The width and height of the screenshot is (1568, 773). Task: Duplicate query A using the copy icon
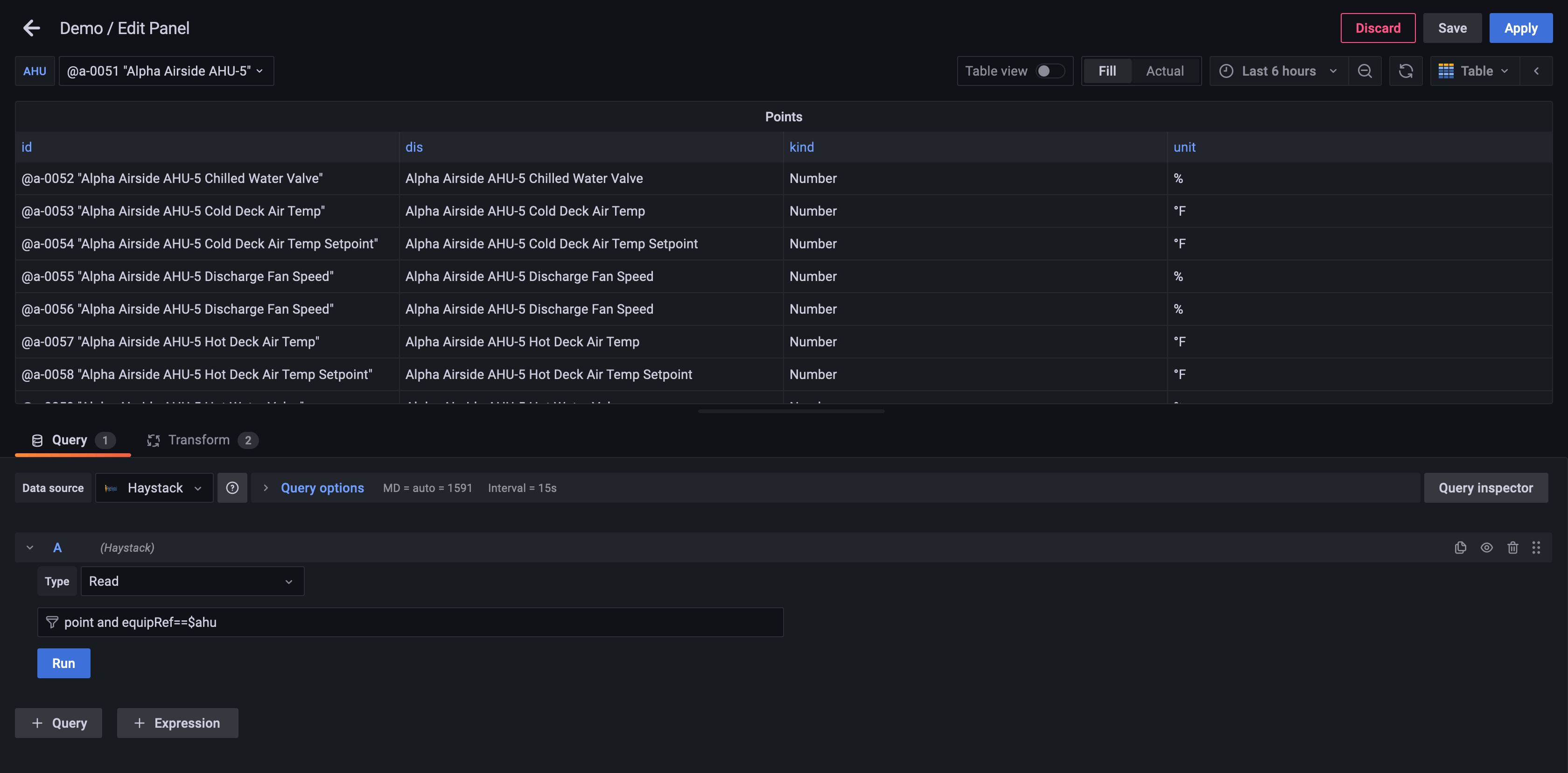pos(1460,547)
